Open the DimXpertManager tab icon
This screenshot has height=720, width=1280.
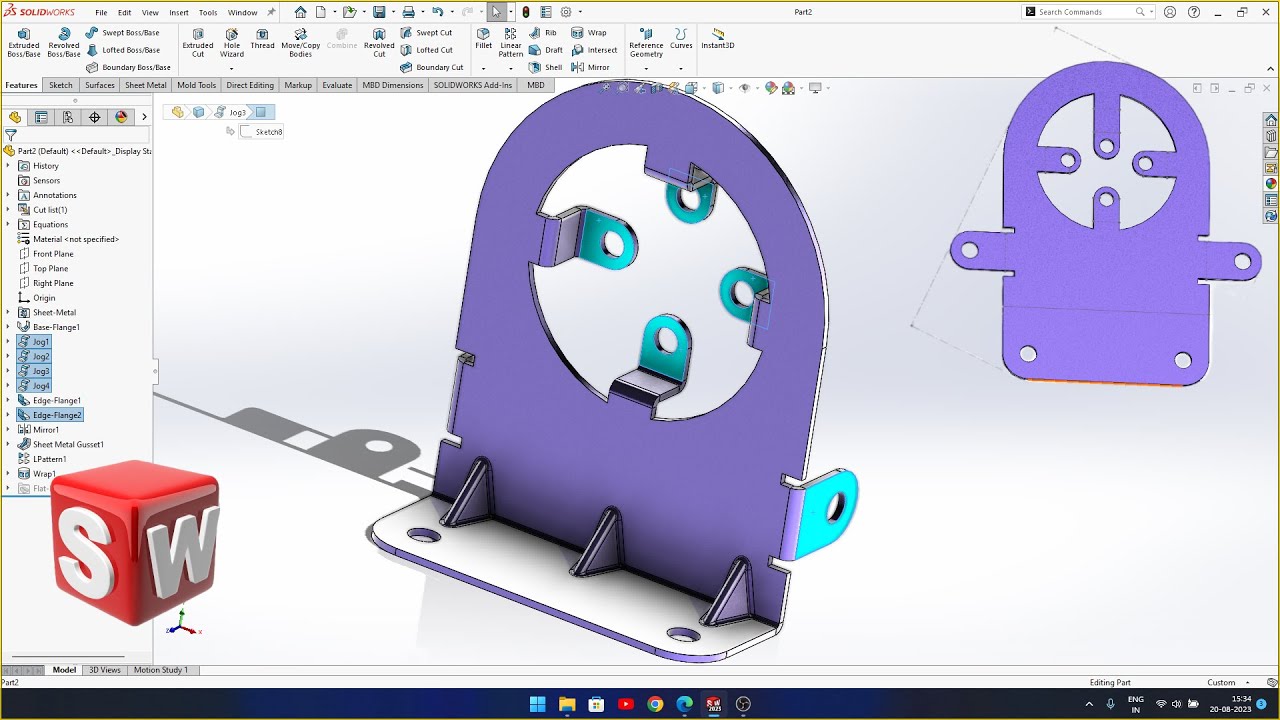[x=95, y=117]
